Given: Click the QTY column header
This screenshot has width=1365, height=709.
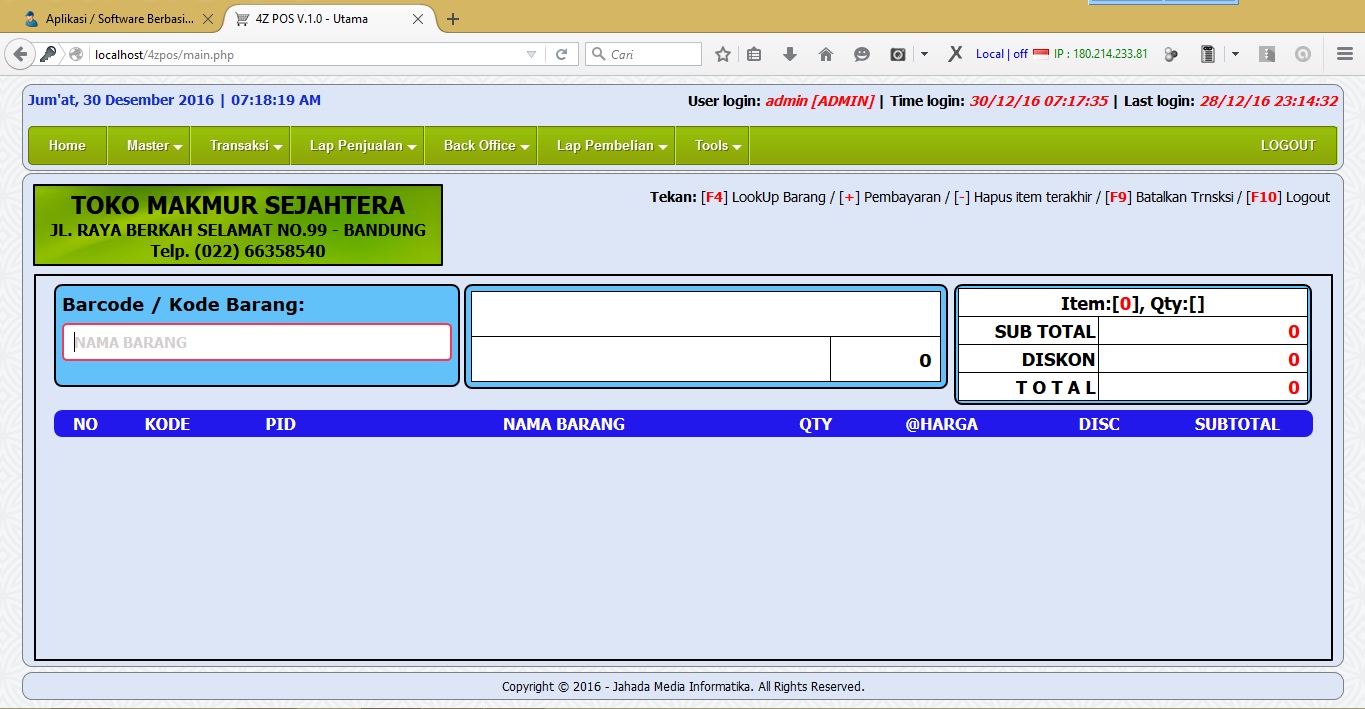Looking at the screenshot, I should (815, 424).
